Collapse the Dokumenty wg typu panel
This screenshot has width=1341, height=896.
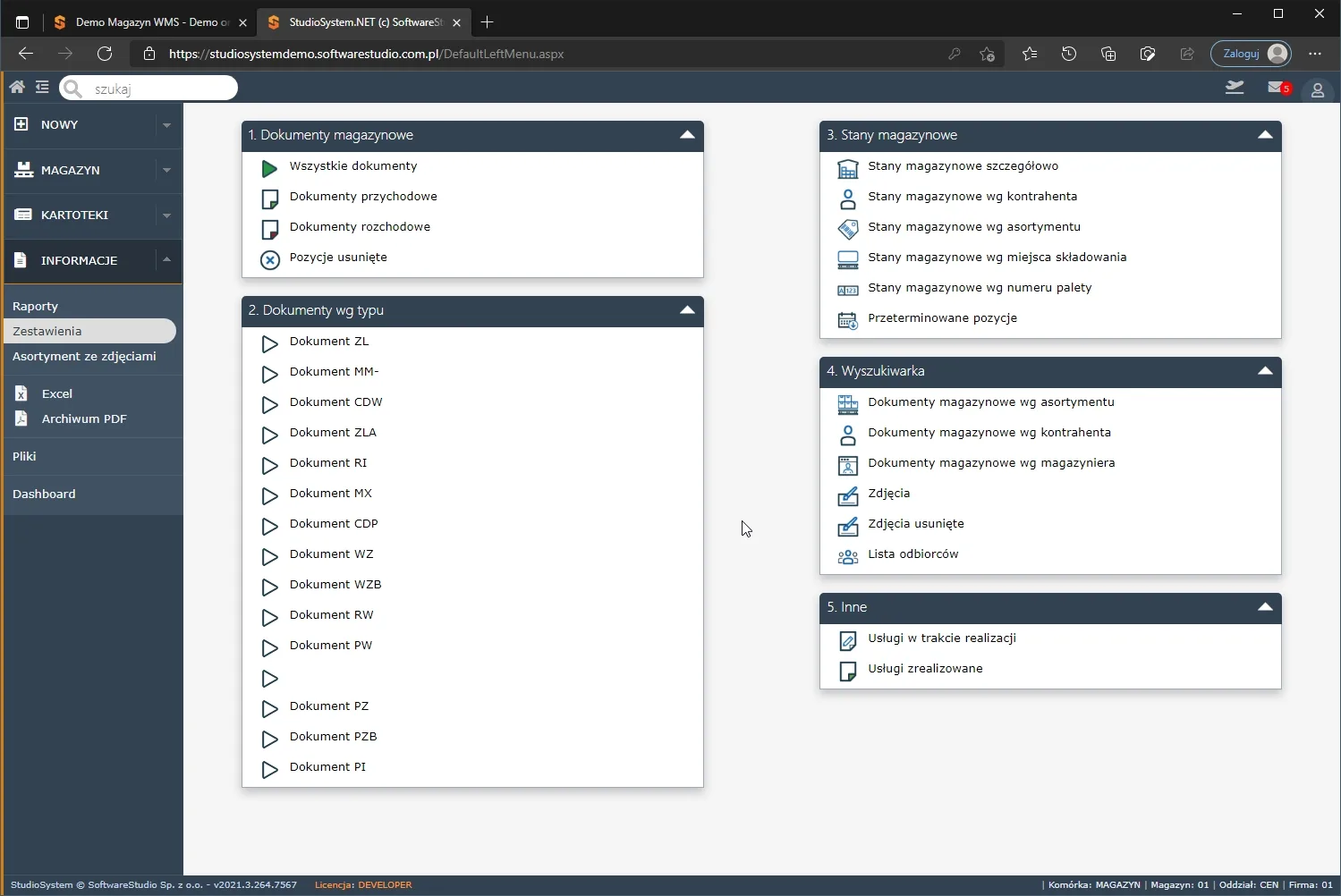point(687,310)
